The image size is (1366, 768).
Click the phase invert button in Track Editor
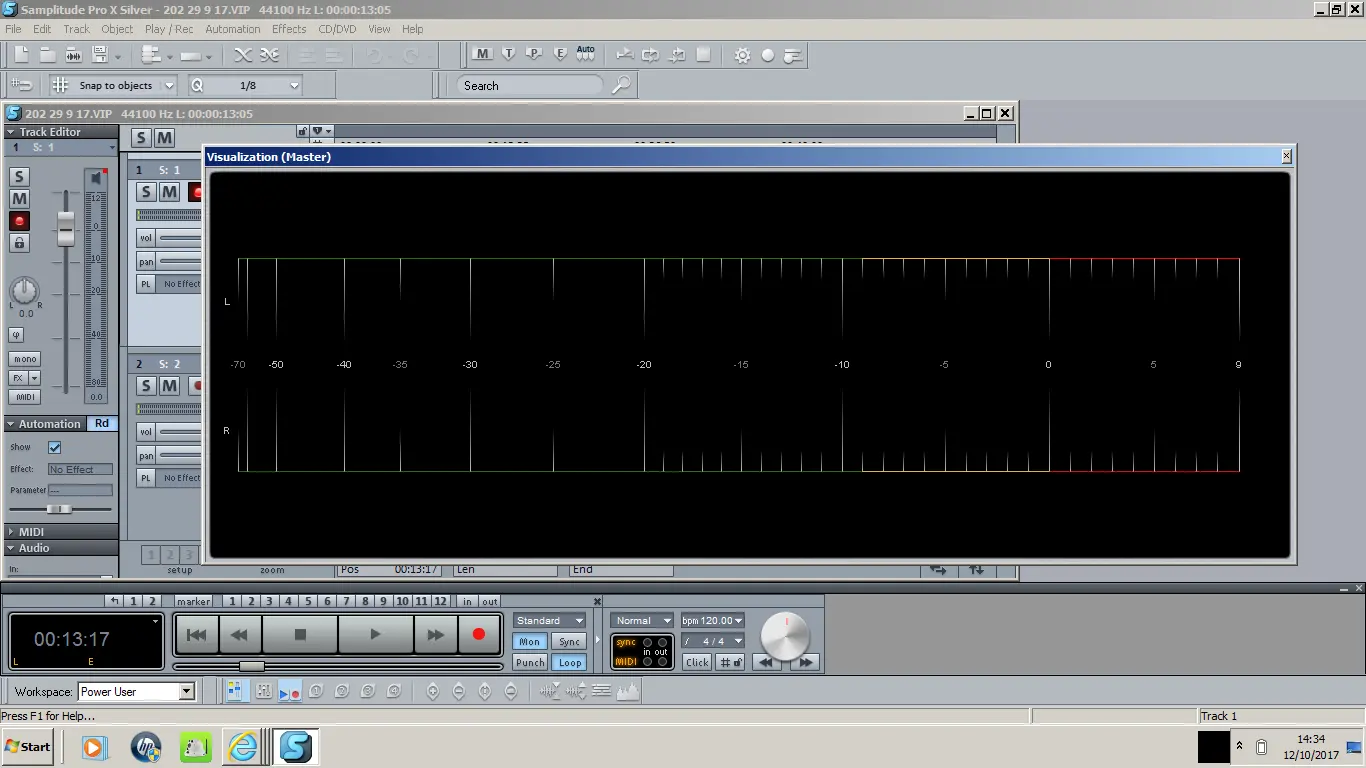pyautogui.click(x=17, y=335)
